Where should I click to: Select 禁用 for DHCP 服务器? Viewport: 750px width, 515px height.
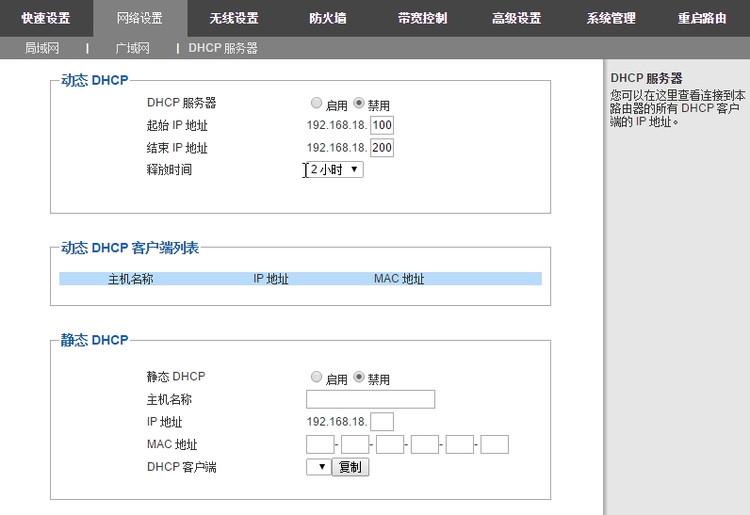359,103
